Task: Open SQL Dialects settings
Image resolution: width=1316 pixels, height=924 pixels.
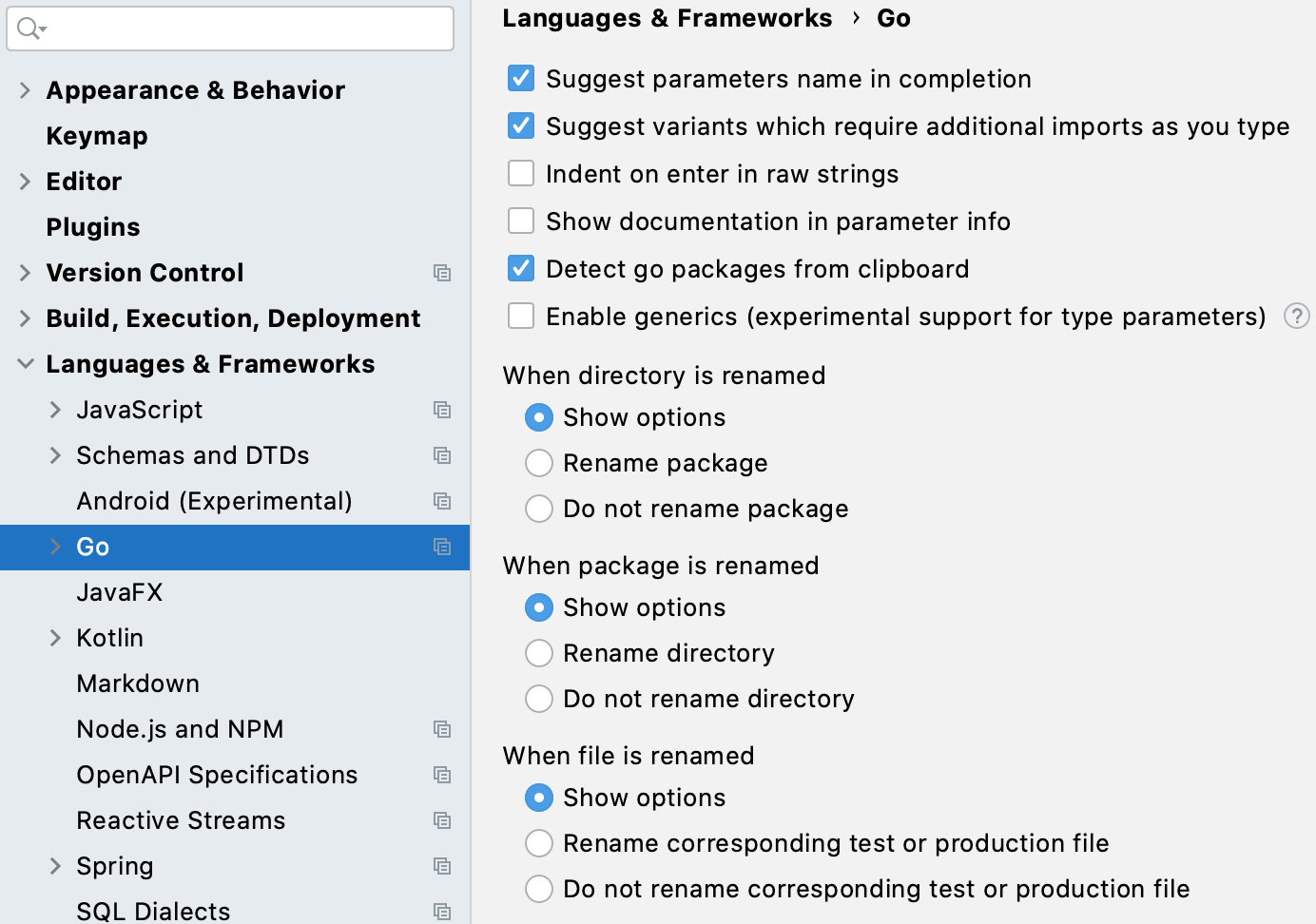Action: click(x=153, y=911)
